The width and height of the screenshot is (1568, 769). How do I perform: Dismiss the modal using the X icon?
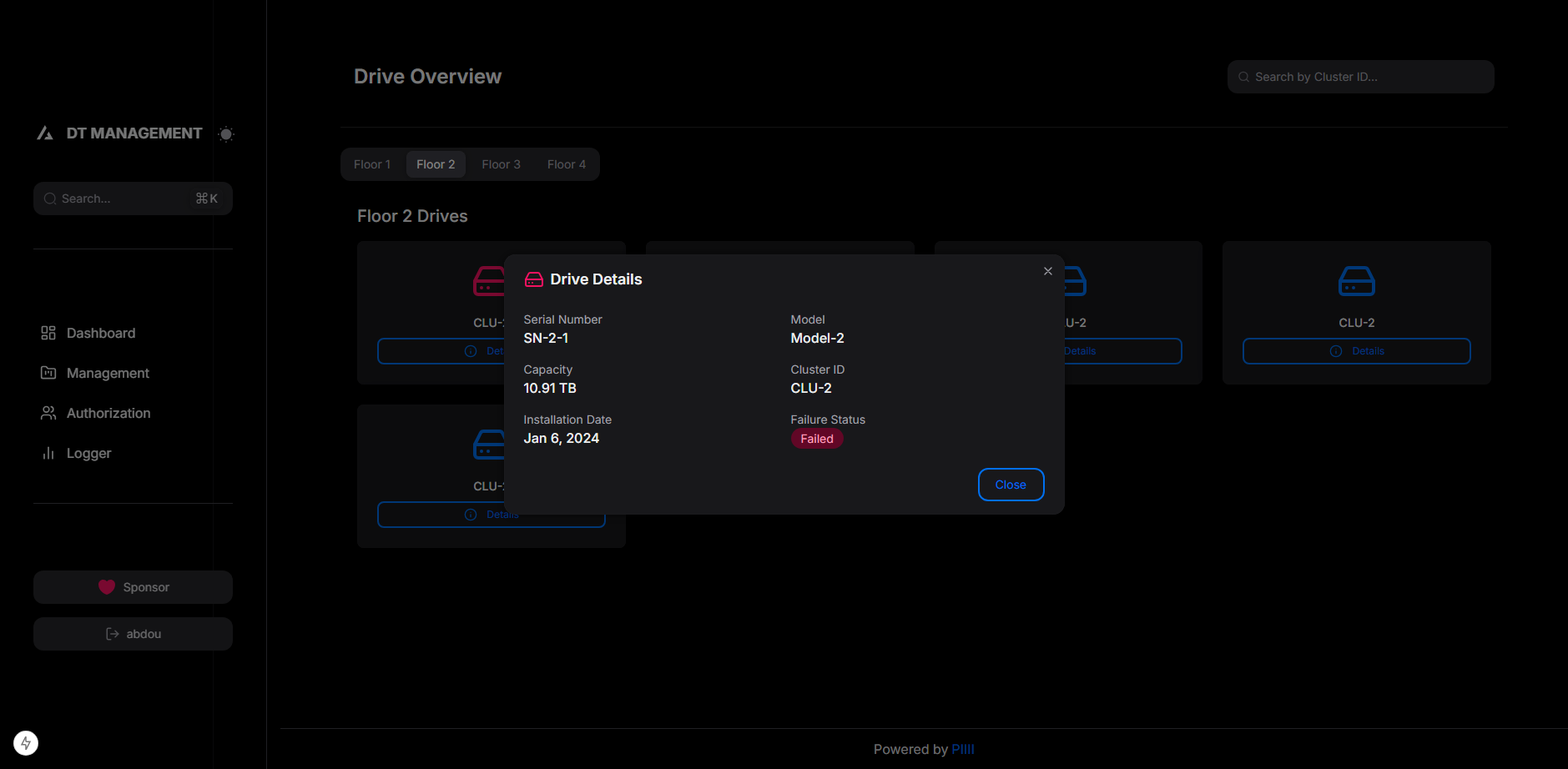[x=1047, y=270]
